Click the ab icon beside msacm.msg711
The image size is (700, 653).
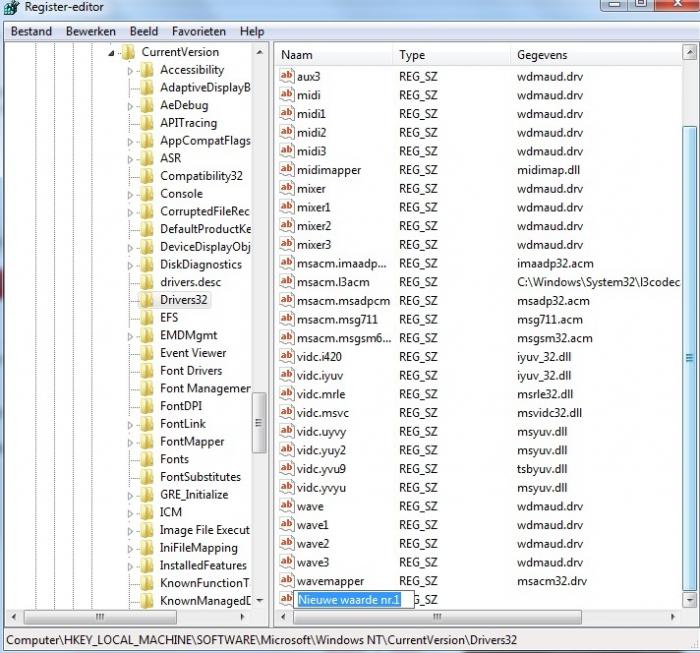[x=287, y=319]
